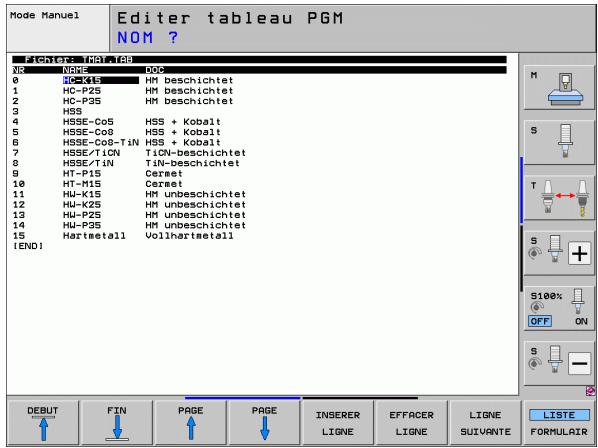Click HM unbeschichtet in row 14

coord(196,225)
